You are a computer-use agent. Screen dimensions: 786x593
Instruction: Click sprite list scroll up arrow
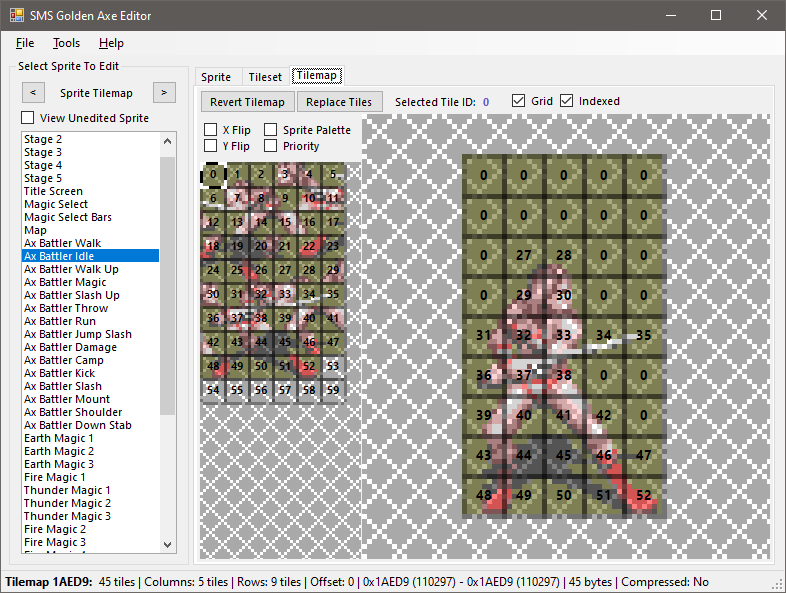(x=168, y=141)
